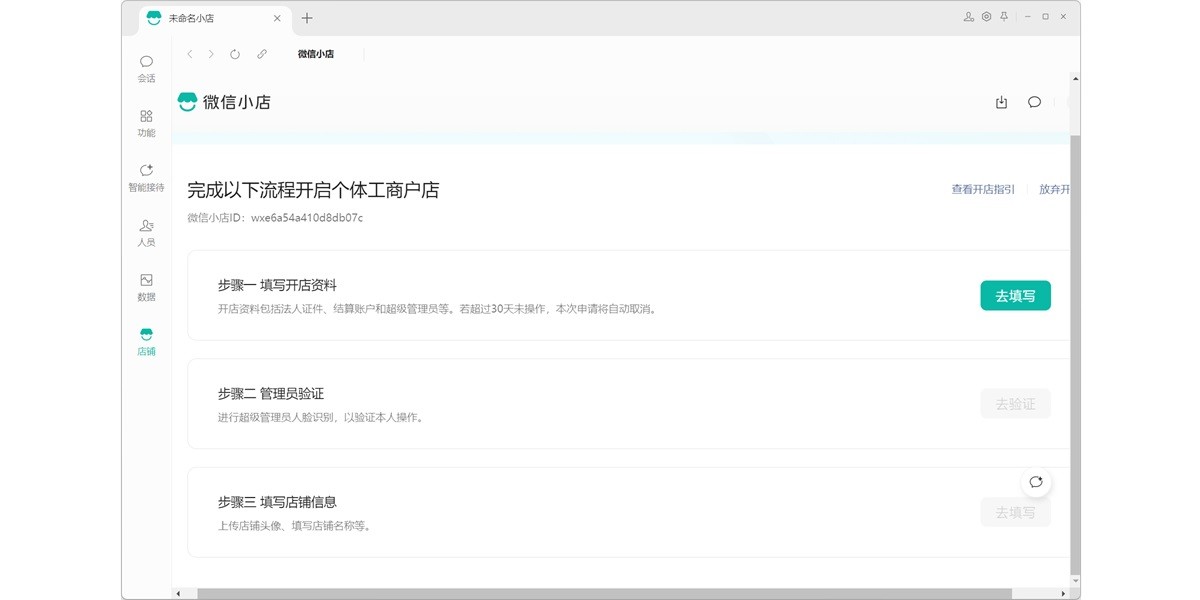
Task: Go back using the left arrow icon
Action: point(190,55)
